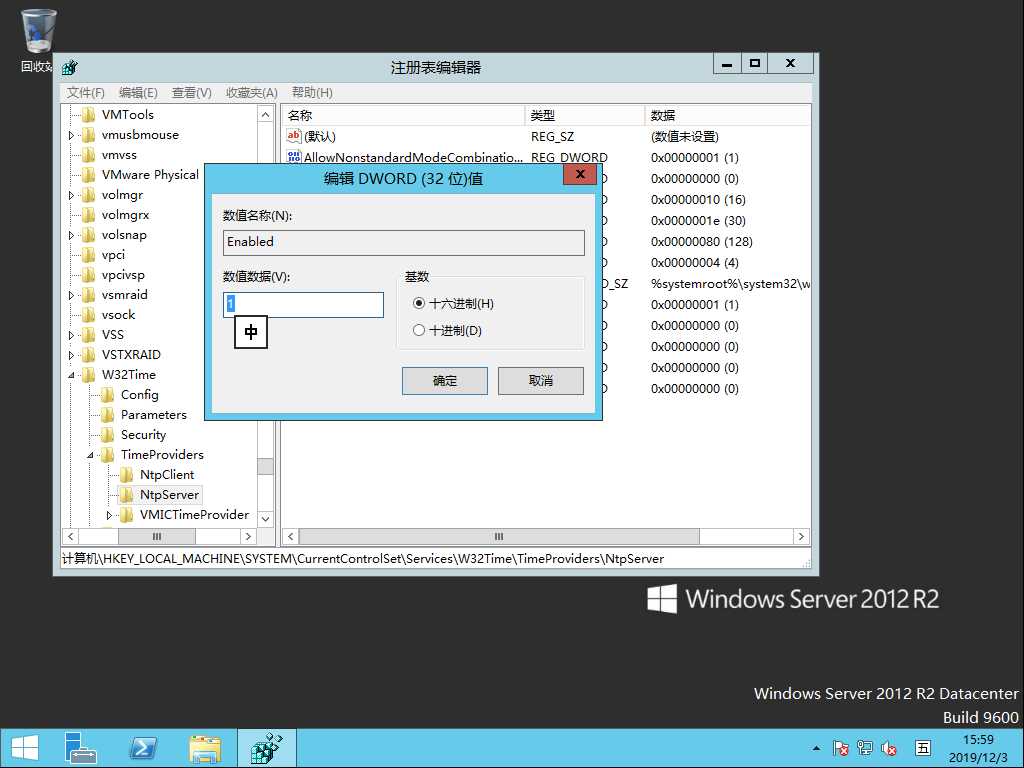Viewport: 1024px width, 768px height.
Task: Click the taskbar clock 15:59
Action: click(x=978, y=740)
